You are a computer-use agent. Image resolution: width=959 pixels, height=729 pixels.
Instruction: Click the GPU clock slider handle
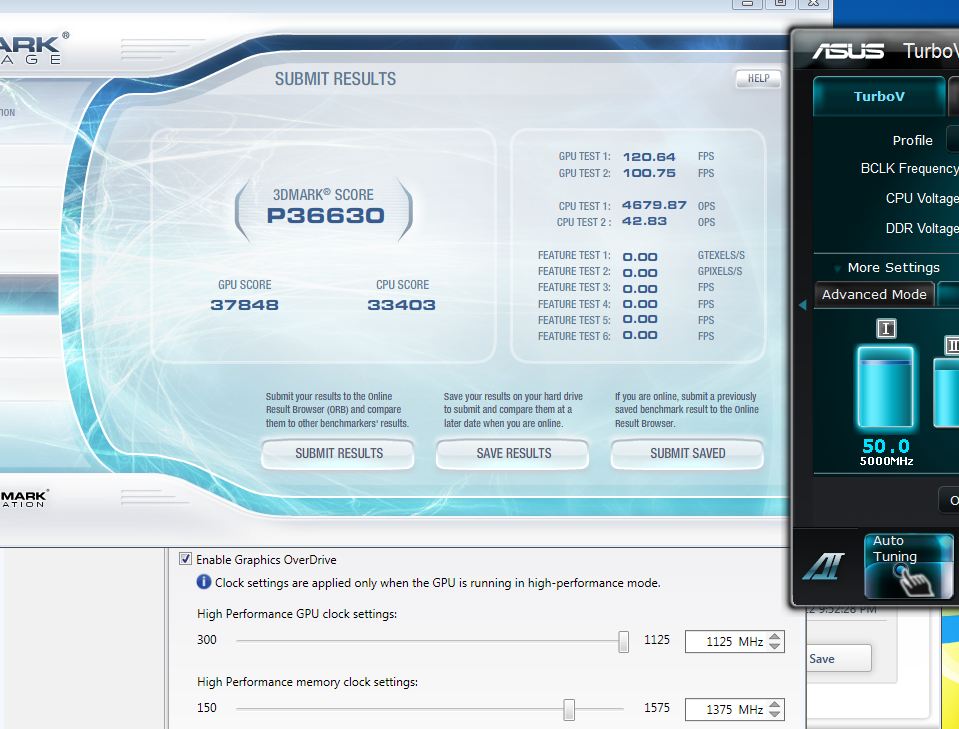pyautogui.click(x=623, y=642)
